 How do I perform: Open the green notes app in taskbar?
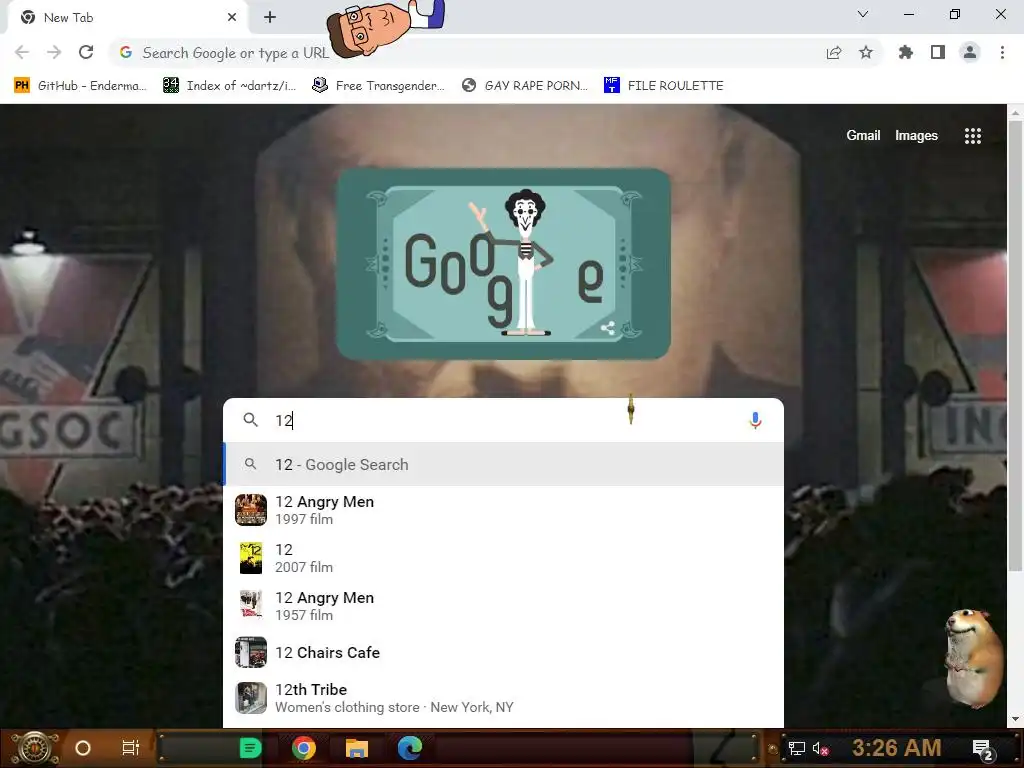coord(250,748)
